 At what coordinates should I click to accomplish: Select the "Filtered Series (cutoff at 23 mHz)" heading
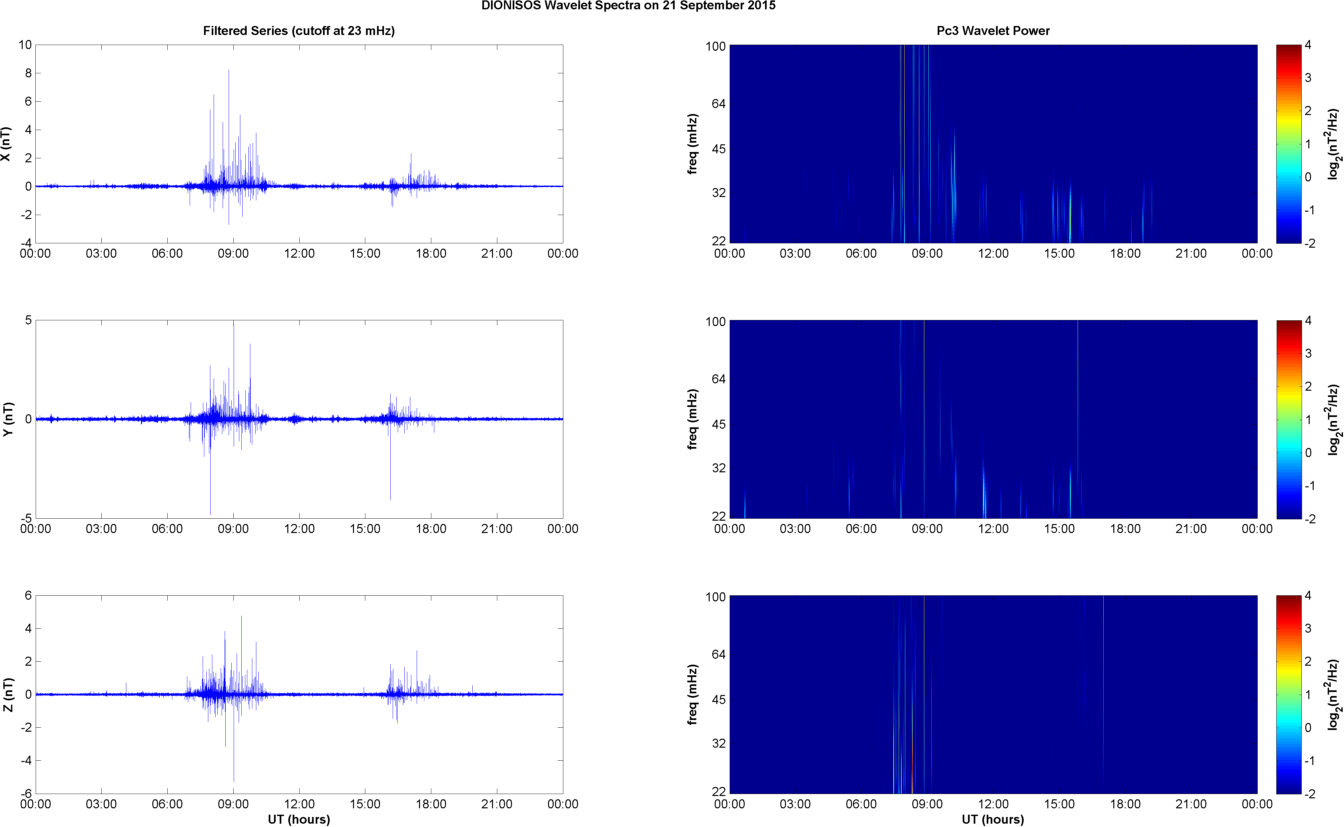pos(299,31)
